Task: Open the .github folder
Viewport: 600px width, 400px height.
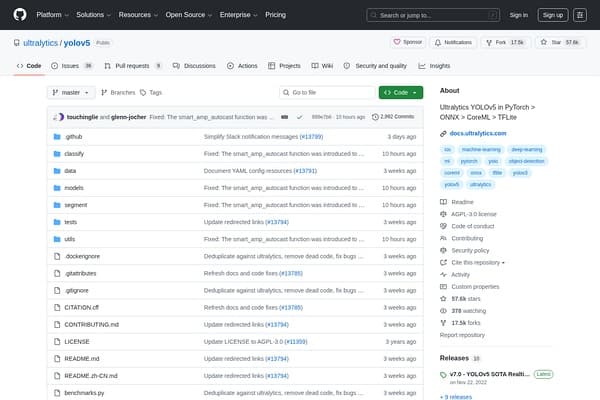Action: tap(73, 137)
